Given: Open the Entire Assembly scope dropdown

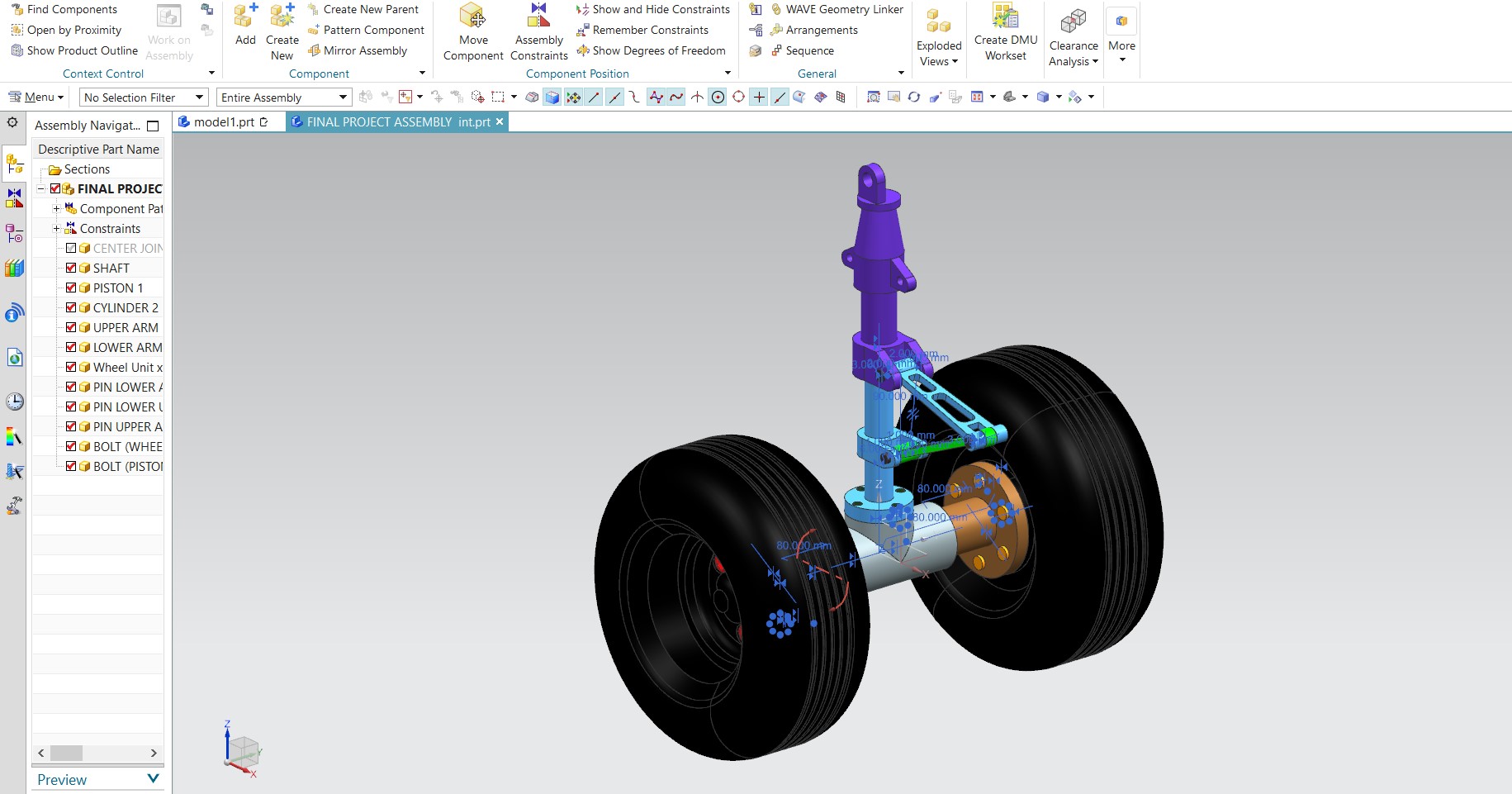Looking at the screenshot, I should (x=284, y=97).
